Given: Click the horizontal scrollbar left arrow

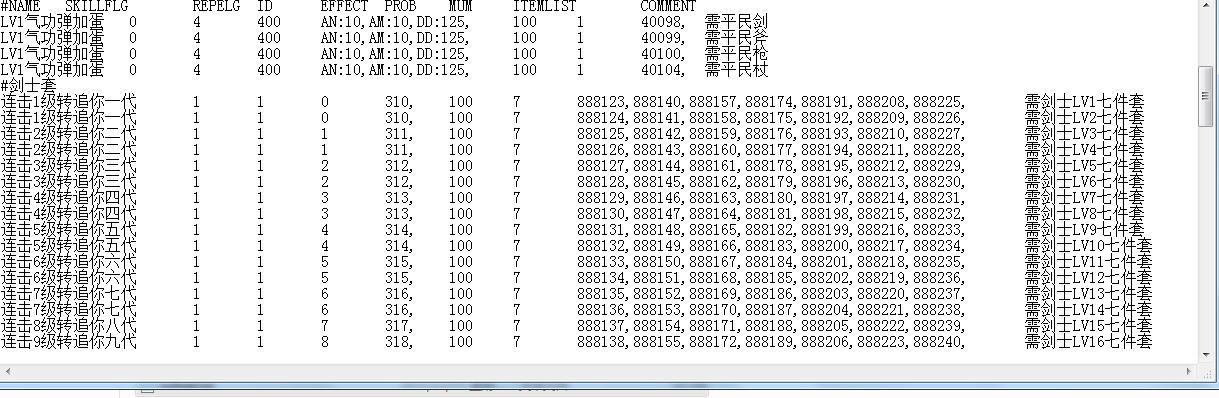Looking at the screenshot, I should click(x=8, y=372).
